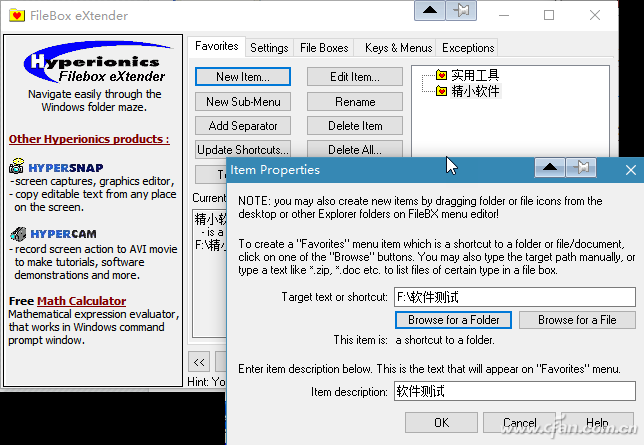Click the roll-up arrow in Item Properties title bar
Screen dimensions: 644x445
[550, 167]
